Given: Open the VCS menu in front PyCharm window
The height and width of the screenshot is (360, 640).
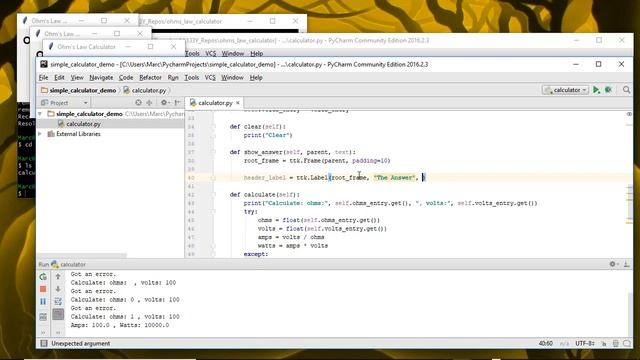Looking at the screenshot, I should pos(210,78).
